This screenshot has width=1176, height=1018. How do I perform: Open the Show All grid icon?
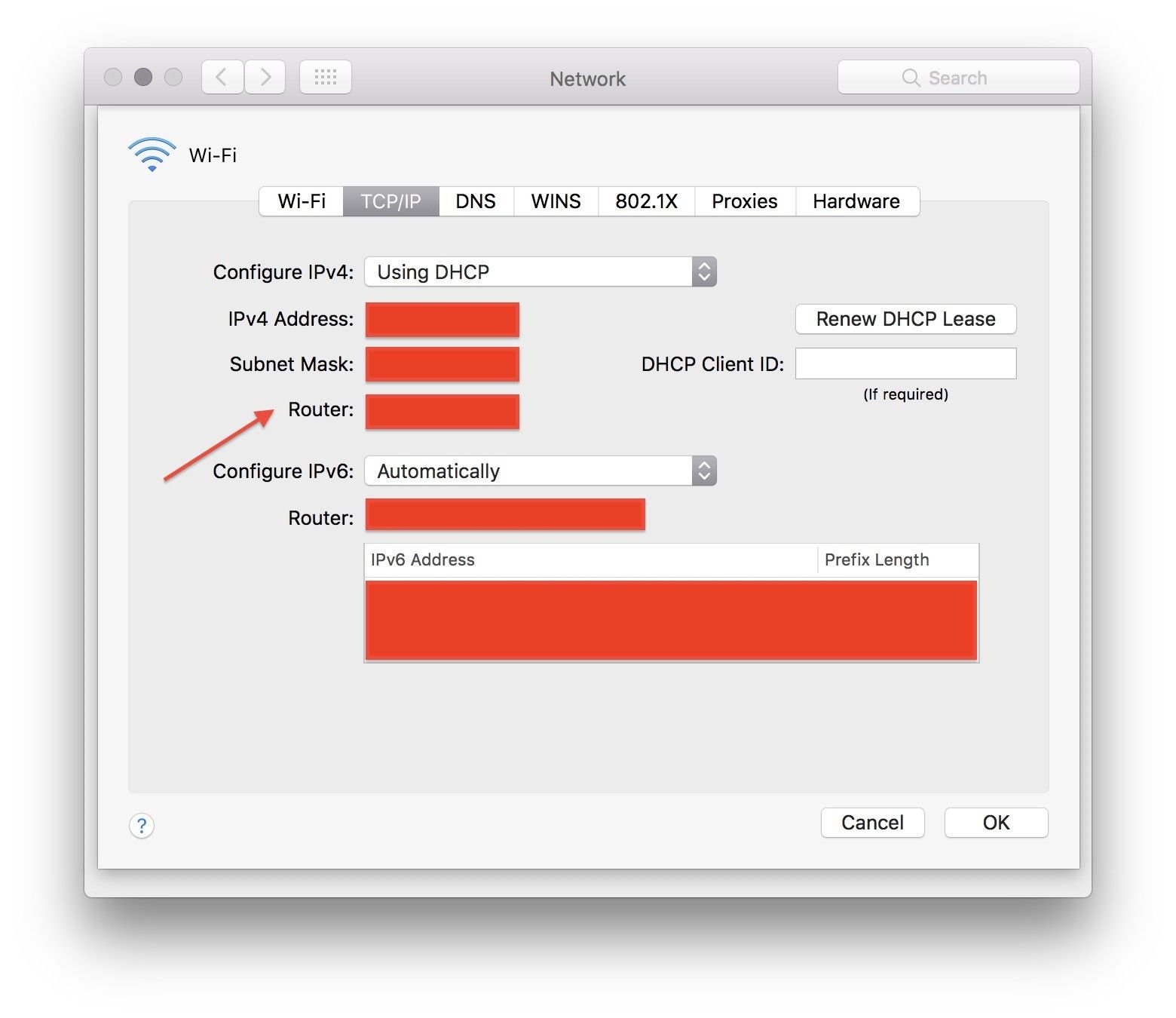point(325,77)
